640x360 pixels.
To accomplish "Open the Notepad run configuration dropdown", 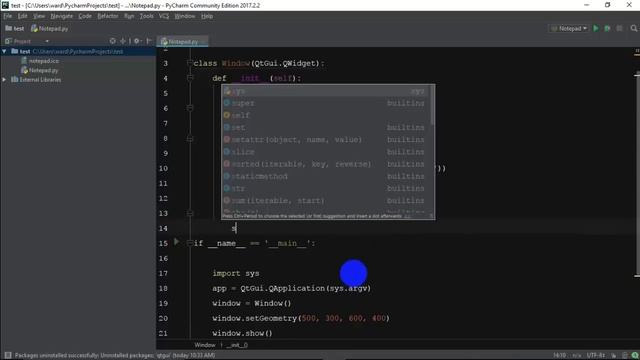I will [569, 28].
